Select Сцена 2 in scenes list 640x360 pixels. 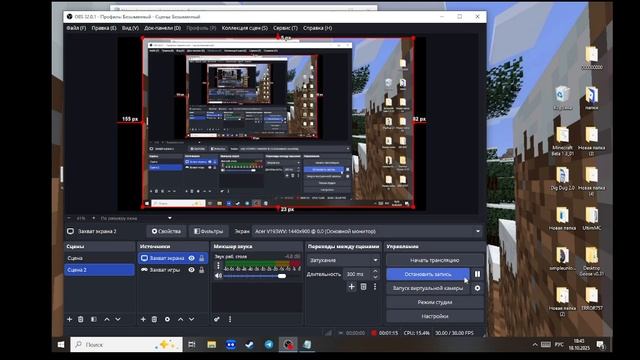point(99,270)
